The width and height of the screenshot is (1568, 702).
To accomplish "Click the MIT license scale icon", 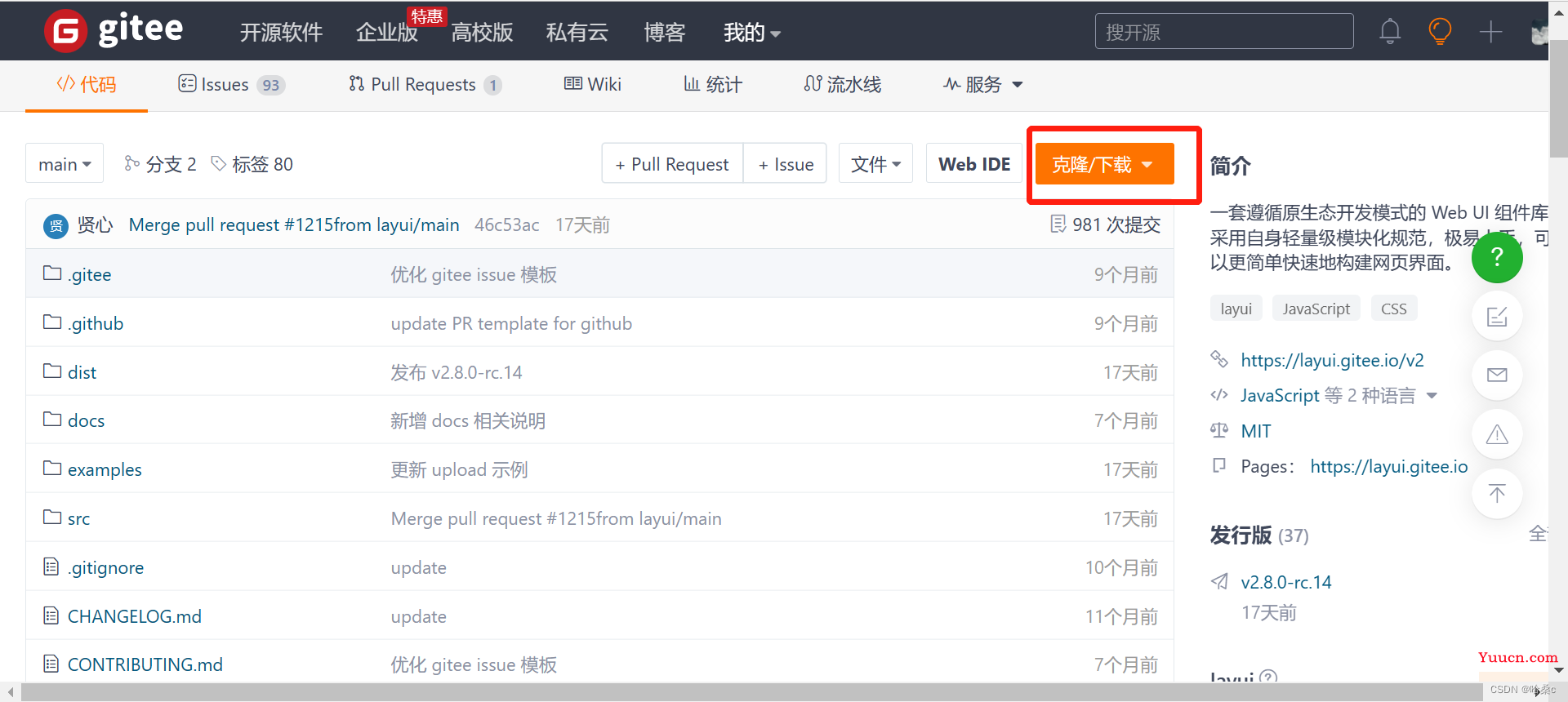I will pos(1219,430).
